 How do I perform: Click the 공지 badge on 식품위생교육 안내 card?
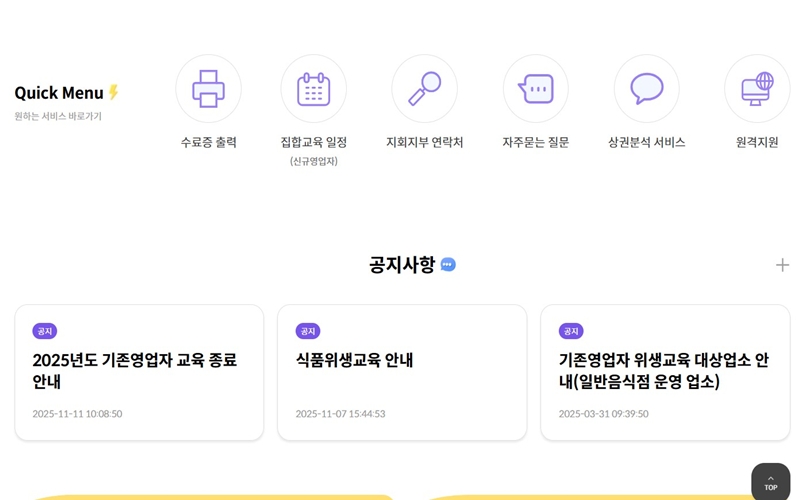308,331
